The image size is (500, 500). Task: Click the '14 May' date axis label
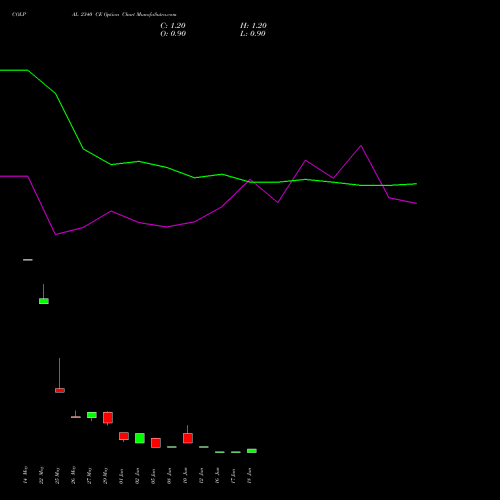pyautogui.click(x=25, y=475)
